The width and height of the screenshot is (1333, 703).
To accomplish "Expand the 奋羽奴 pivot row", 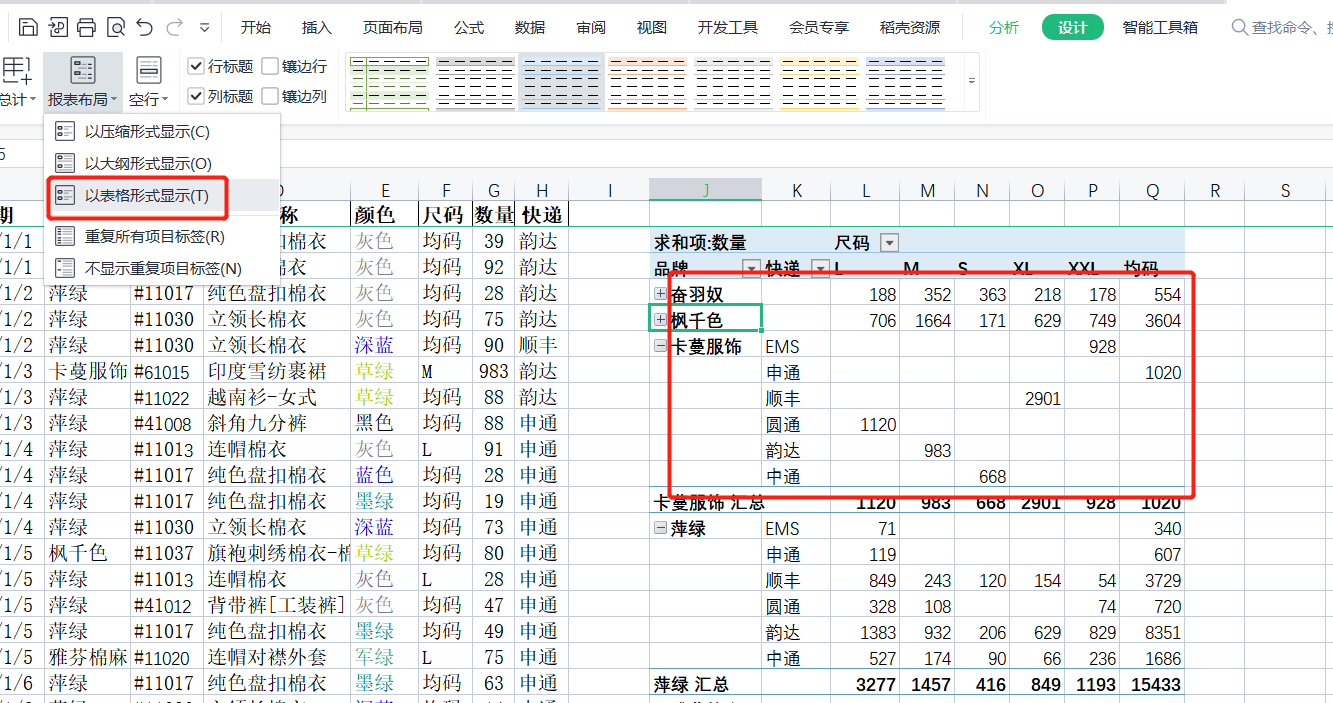I will pos(660,295).
